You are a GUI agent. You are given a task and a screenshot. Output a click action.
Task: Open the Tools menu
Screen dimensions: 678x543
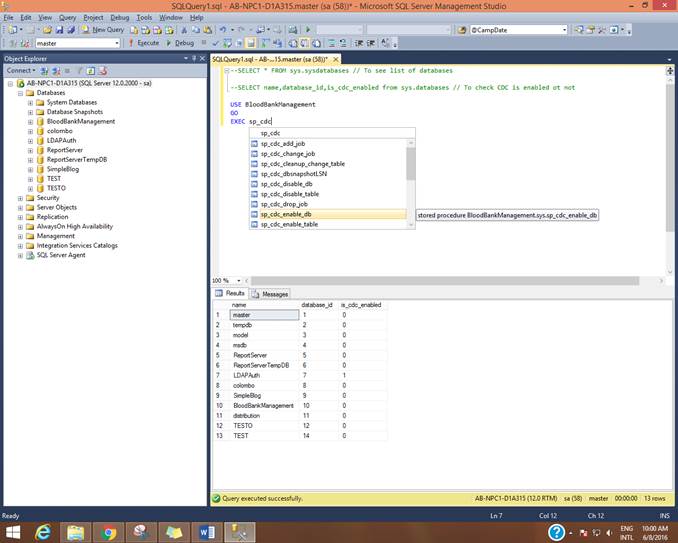(x=144, y=17)
